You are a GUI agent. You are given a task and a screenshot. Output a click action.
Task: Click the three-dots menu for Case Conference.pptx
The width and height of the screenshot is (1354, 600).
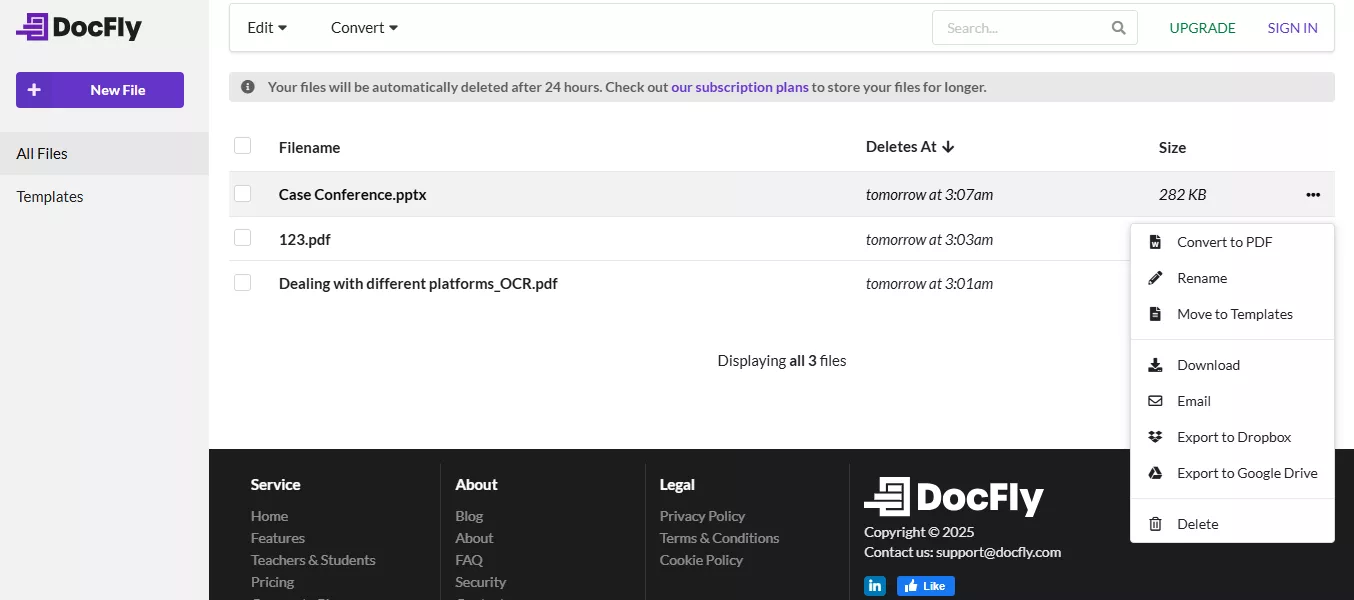(1312, 195)
